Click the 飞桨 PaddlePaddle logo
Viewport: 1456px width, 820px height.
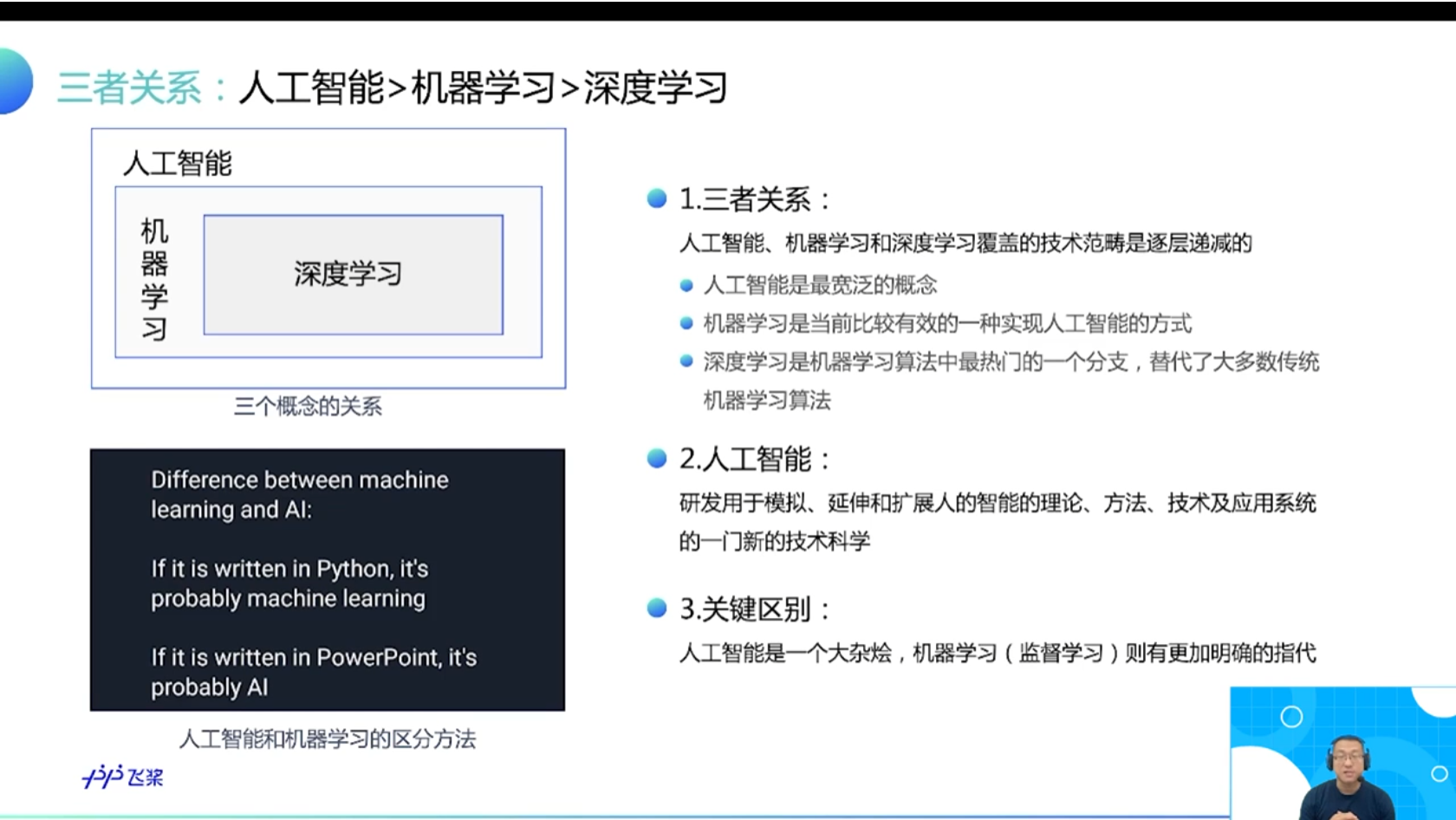(x=123, y=776)
